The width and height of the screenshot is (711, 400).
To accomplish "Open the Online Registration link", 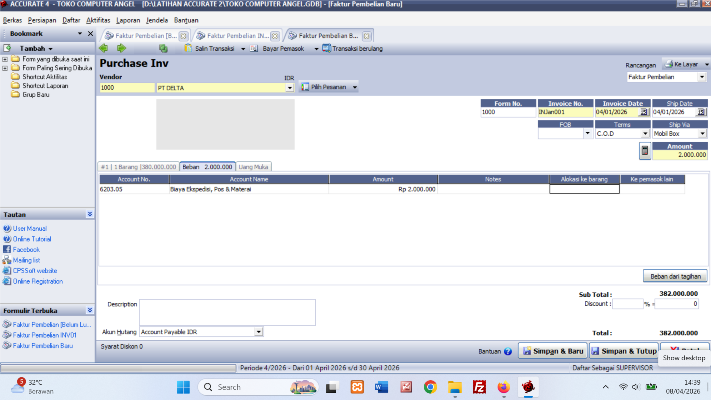I will point(38,281).
